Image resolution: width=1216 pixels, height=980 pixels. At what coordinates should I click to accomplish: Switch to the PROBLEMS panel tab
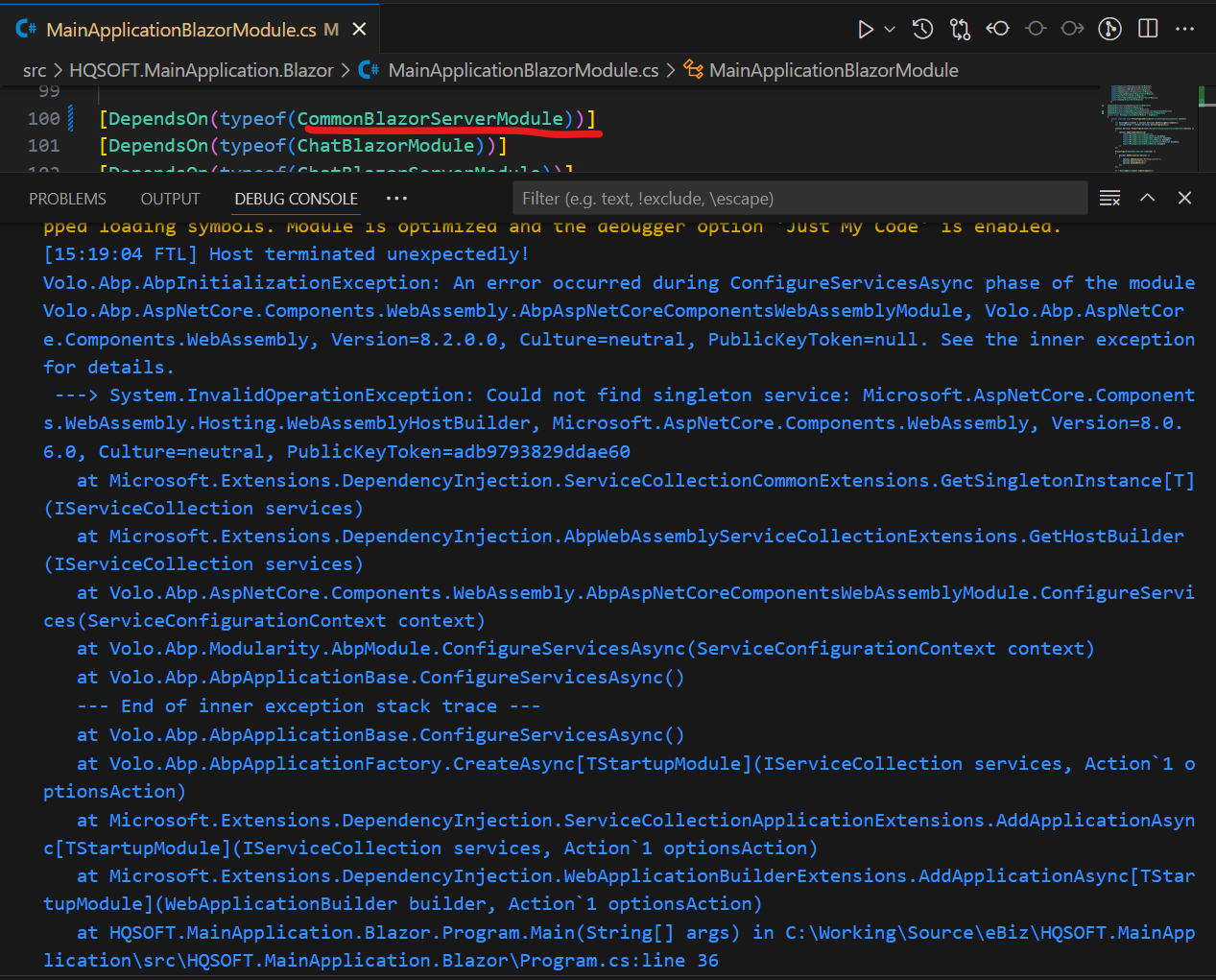click(67, 199)
